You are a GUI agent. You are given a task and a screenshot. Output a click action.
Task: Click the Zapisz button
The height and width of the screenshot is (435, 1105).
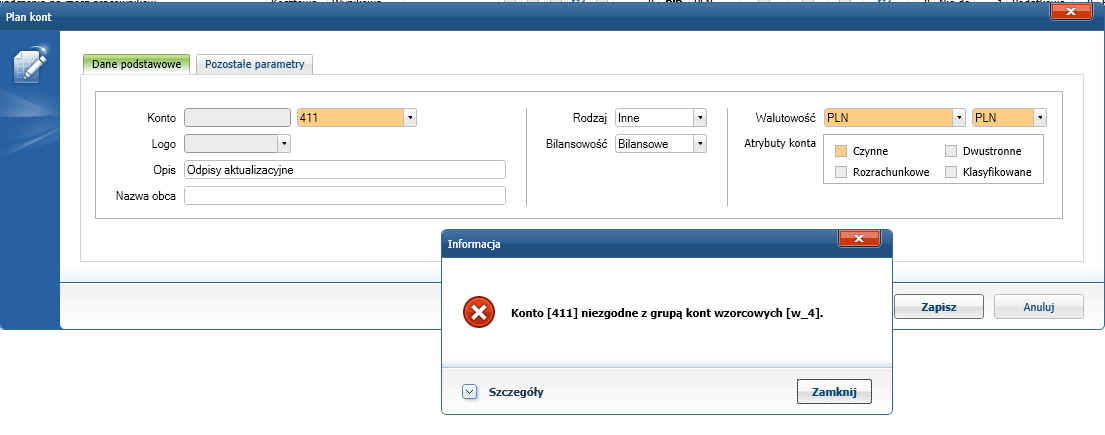[x=938, y=306]
